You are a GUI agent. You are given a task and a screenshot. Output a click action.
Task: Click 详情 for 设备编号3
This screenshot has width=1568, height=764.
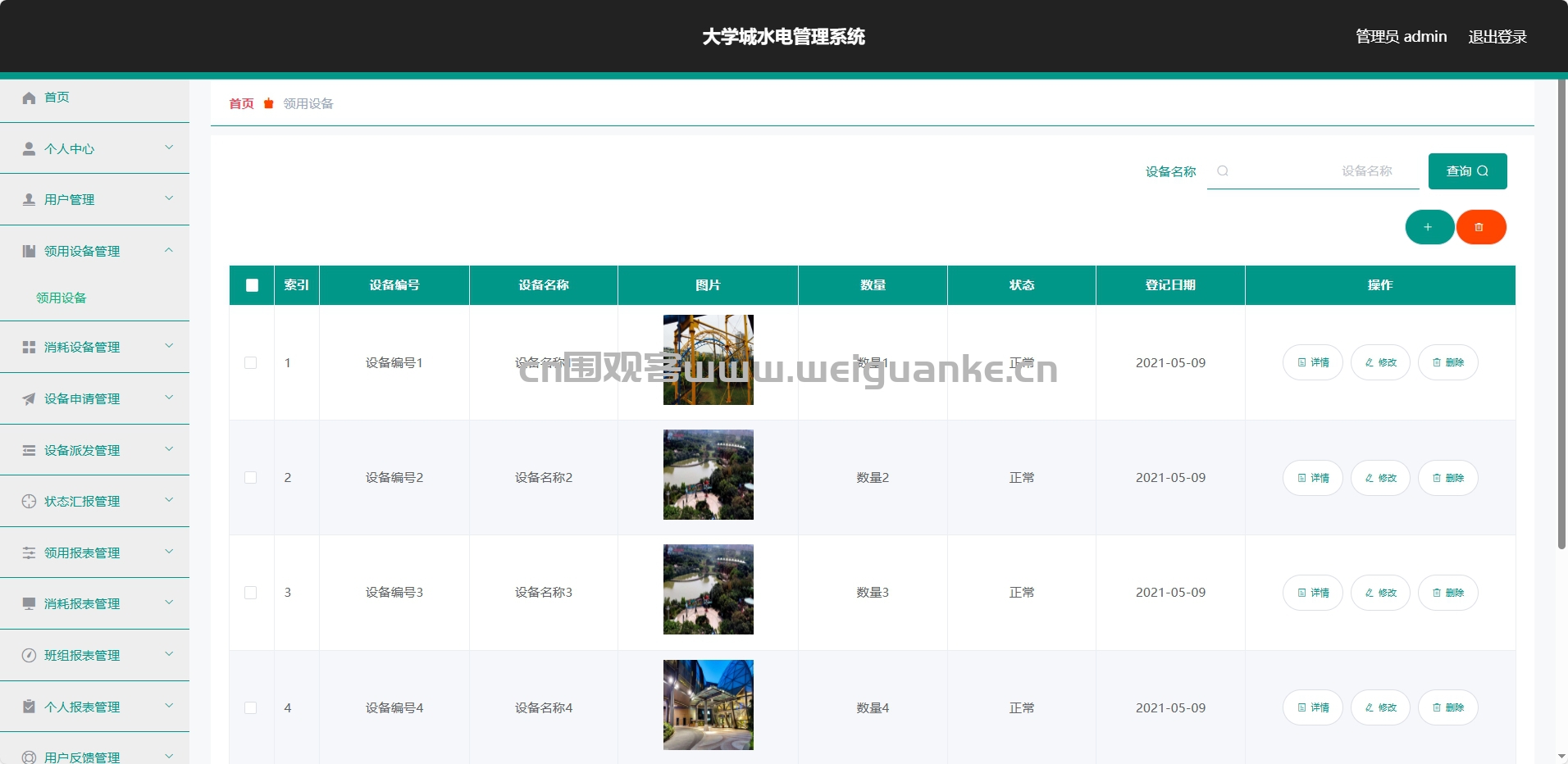1313,593
